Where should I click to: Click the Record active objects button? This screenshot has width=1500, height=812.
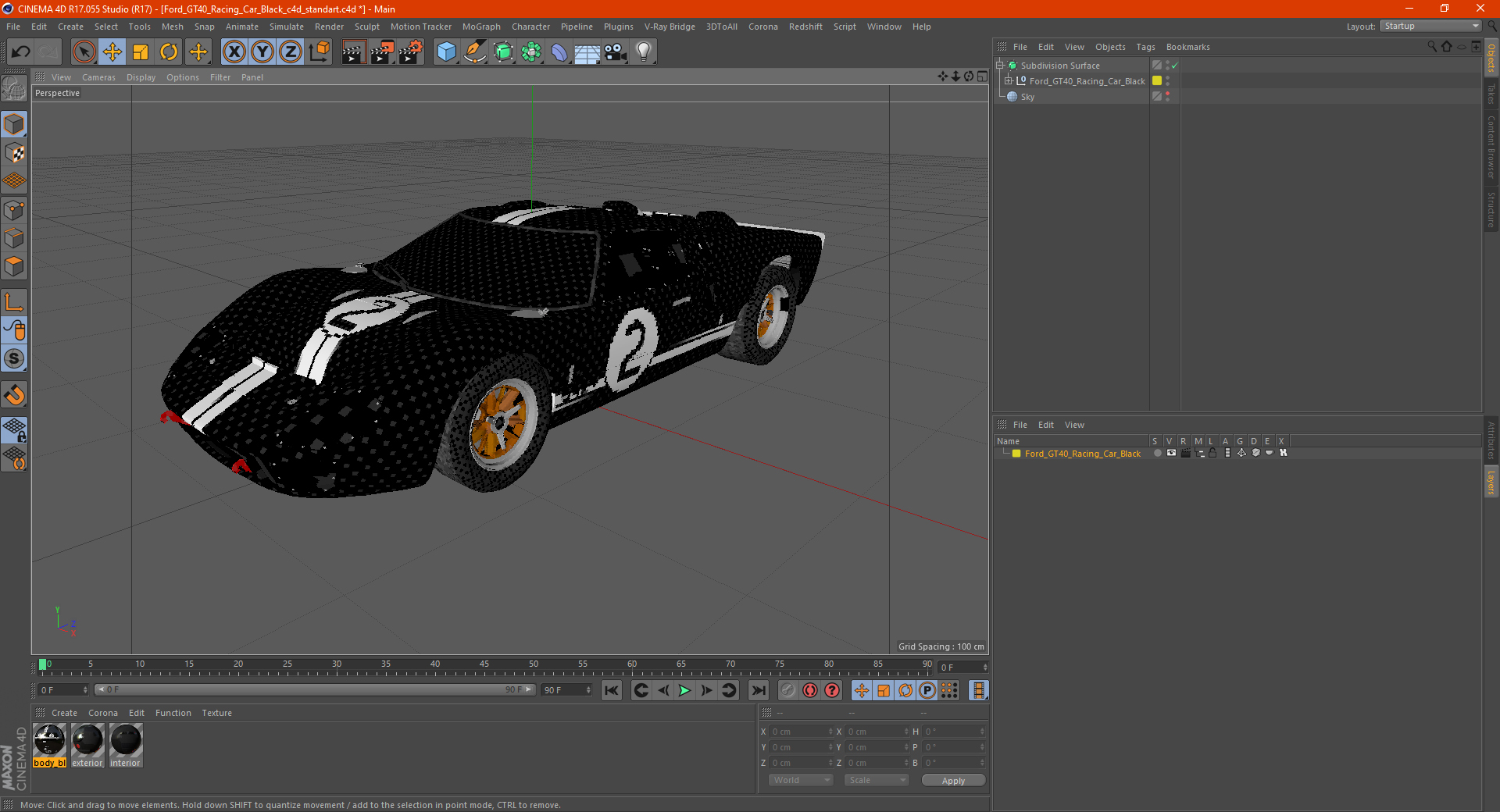pyautogui.click(x=810, y=690)
